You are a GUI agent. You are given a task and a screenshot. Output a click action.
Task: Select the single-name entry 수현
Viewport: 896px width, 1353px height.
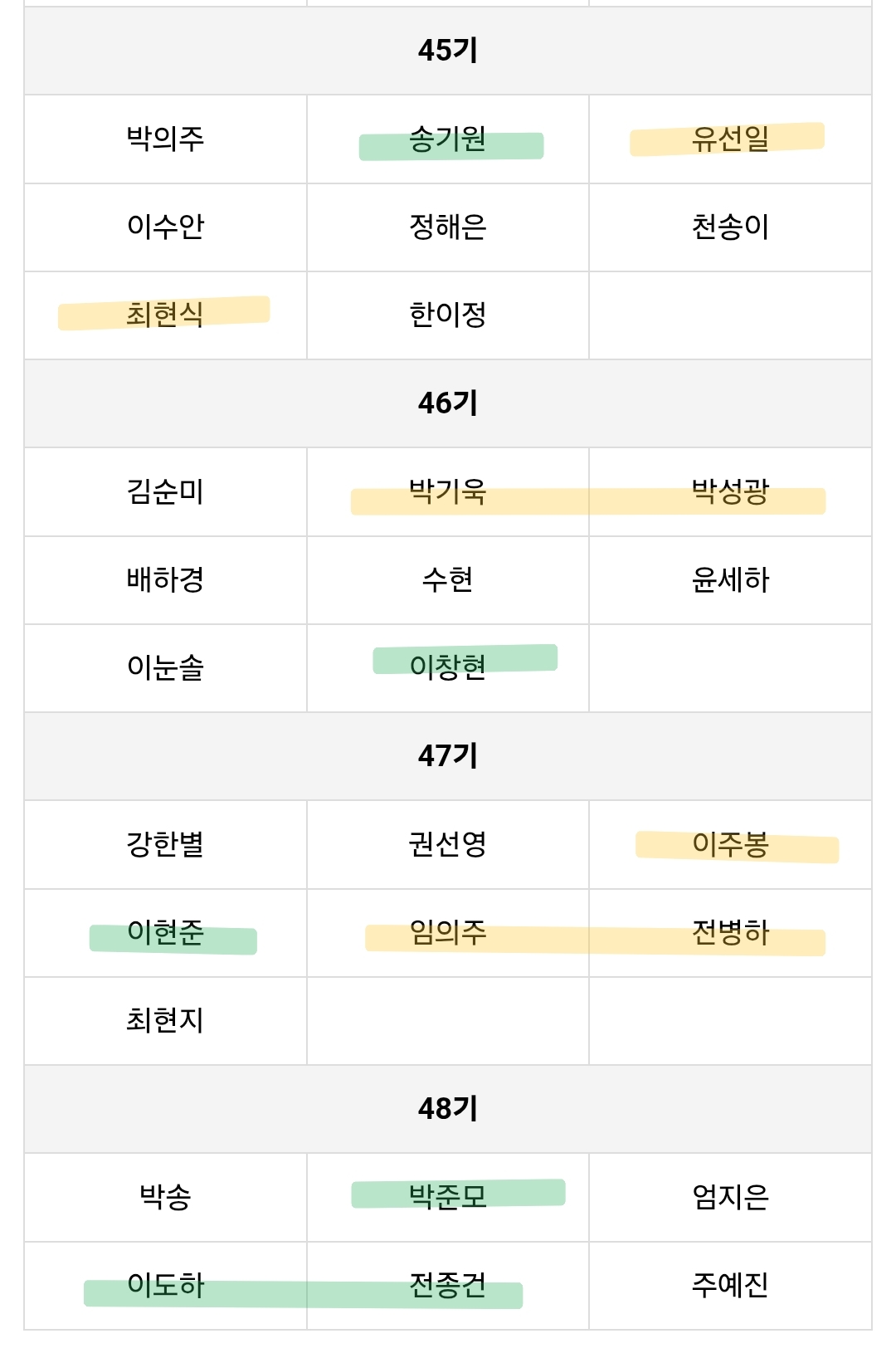click(x=448, y=579)
